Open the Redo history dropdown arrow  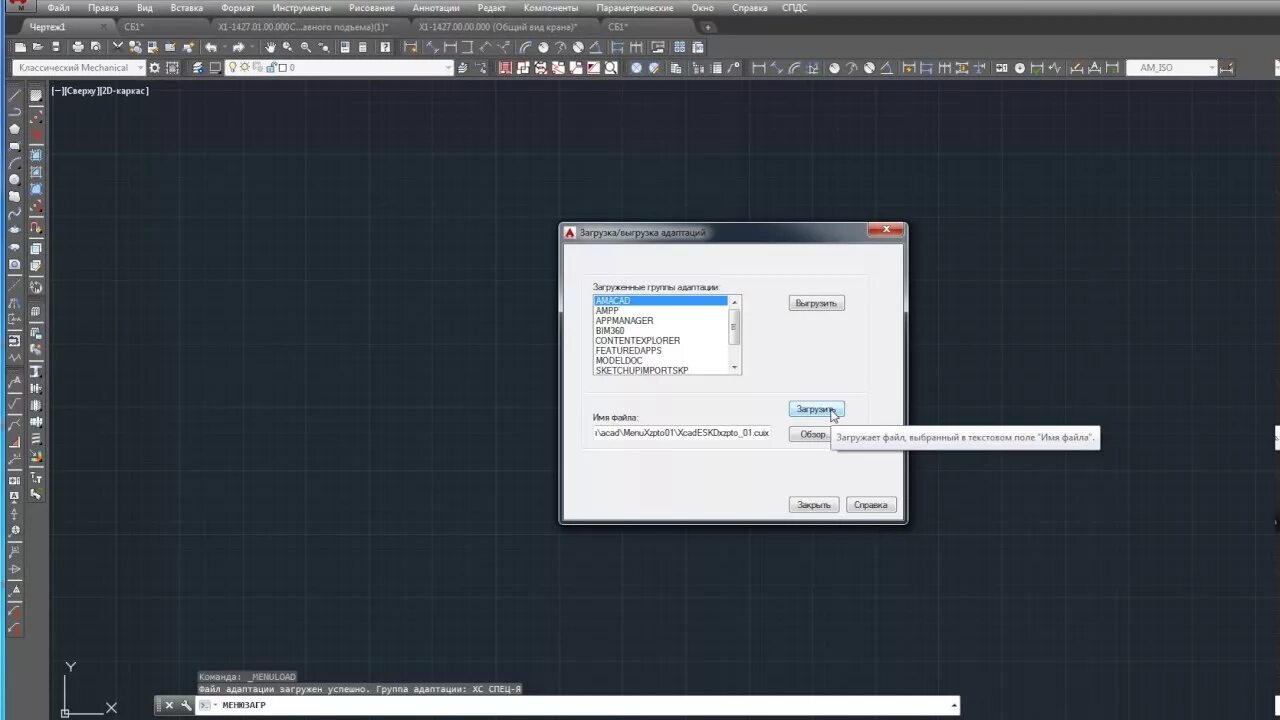point(252,47)
